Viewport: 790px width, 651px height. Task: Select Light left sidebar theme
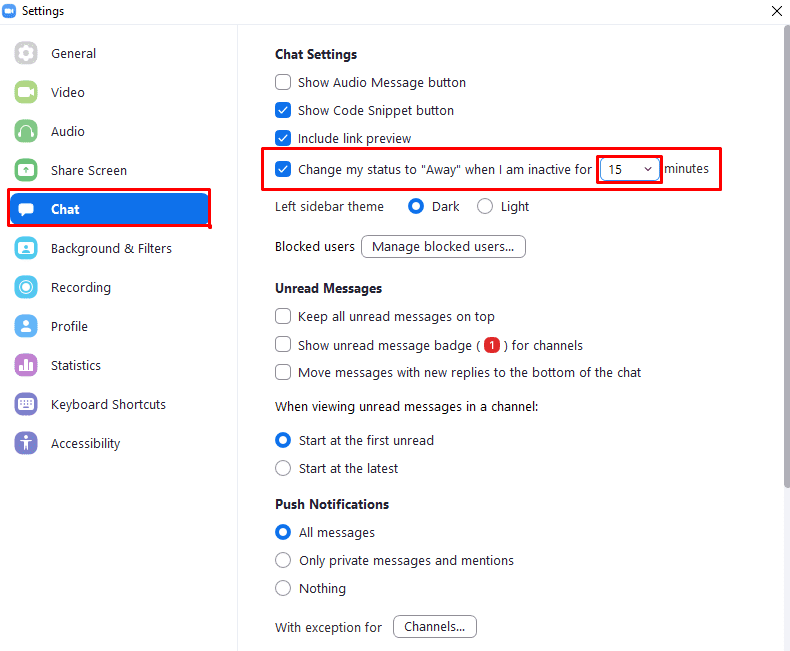tap(485, 206)
